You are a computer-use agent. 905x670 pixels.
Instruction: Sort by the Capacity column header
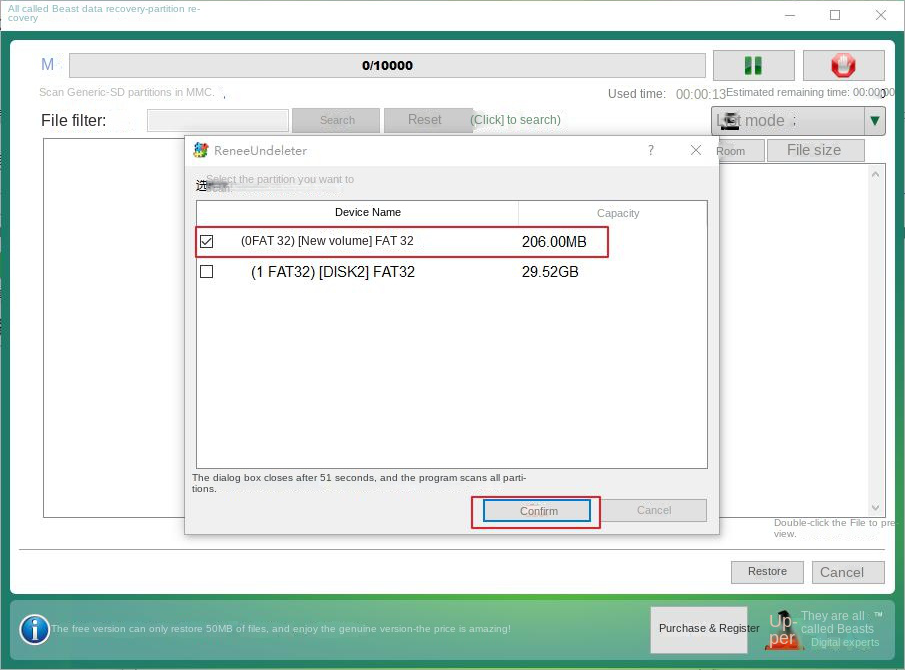617,213
